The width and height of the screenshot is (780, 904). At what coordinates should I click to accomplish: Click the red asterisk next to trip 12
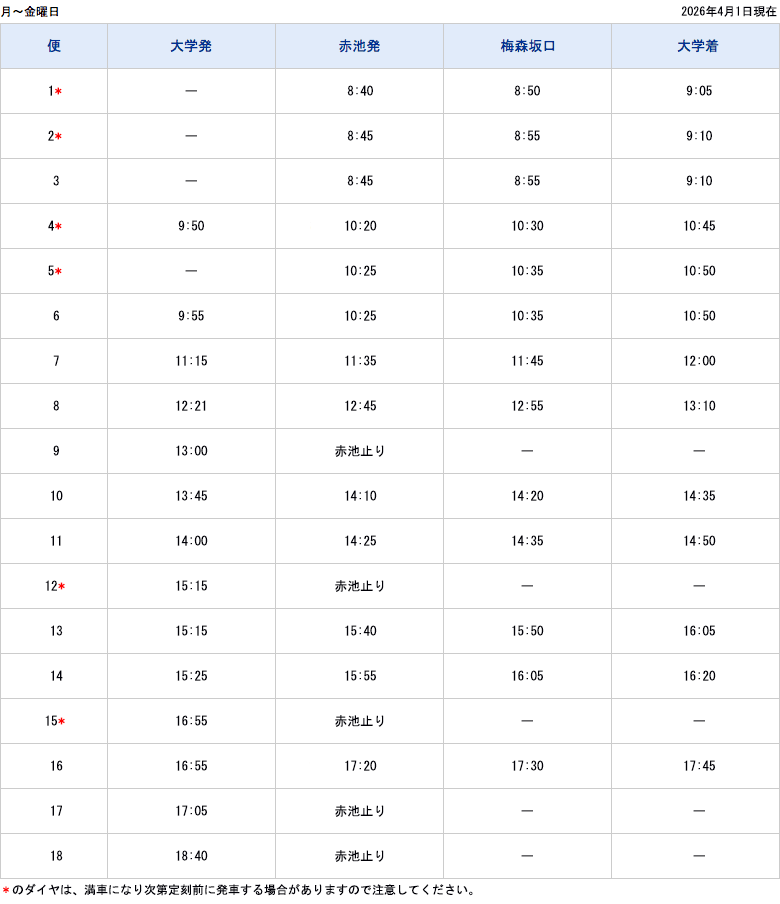[x=62, y=587]
